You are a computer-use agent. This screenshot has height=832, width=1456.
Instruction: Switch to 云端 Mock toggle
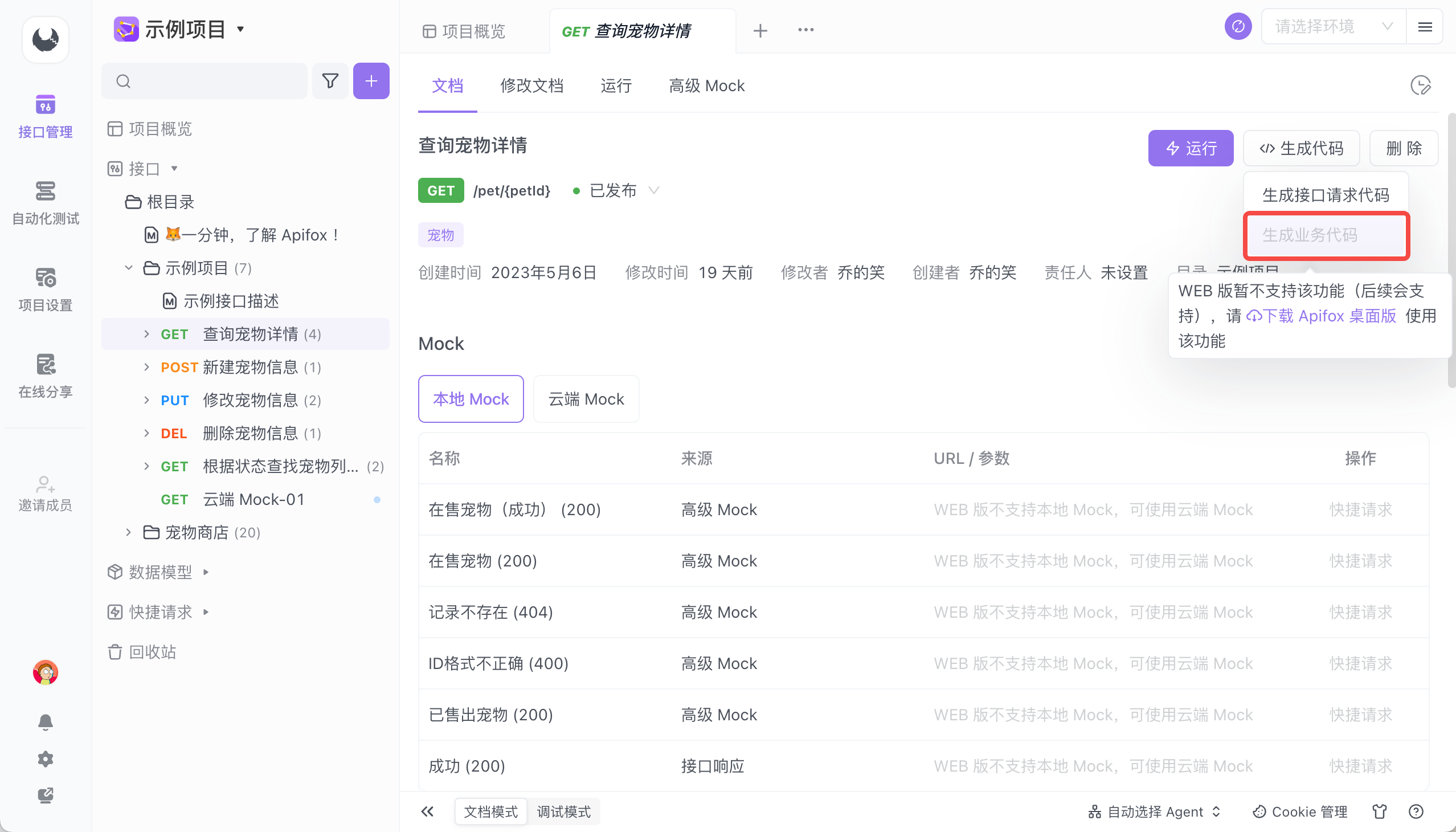tap(586, 399)
